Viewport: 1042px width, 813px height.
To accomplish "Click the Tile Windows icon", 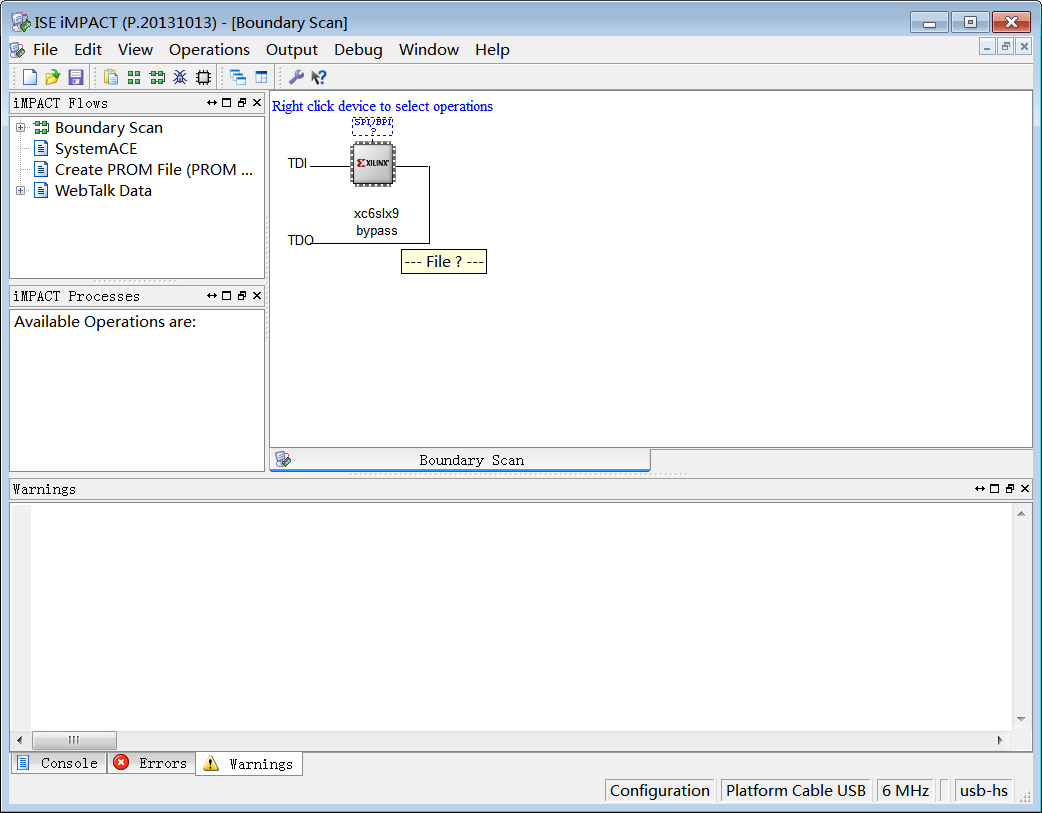I will coord(260,76).
